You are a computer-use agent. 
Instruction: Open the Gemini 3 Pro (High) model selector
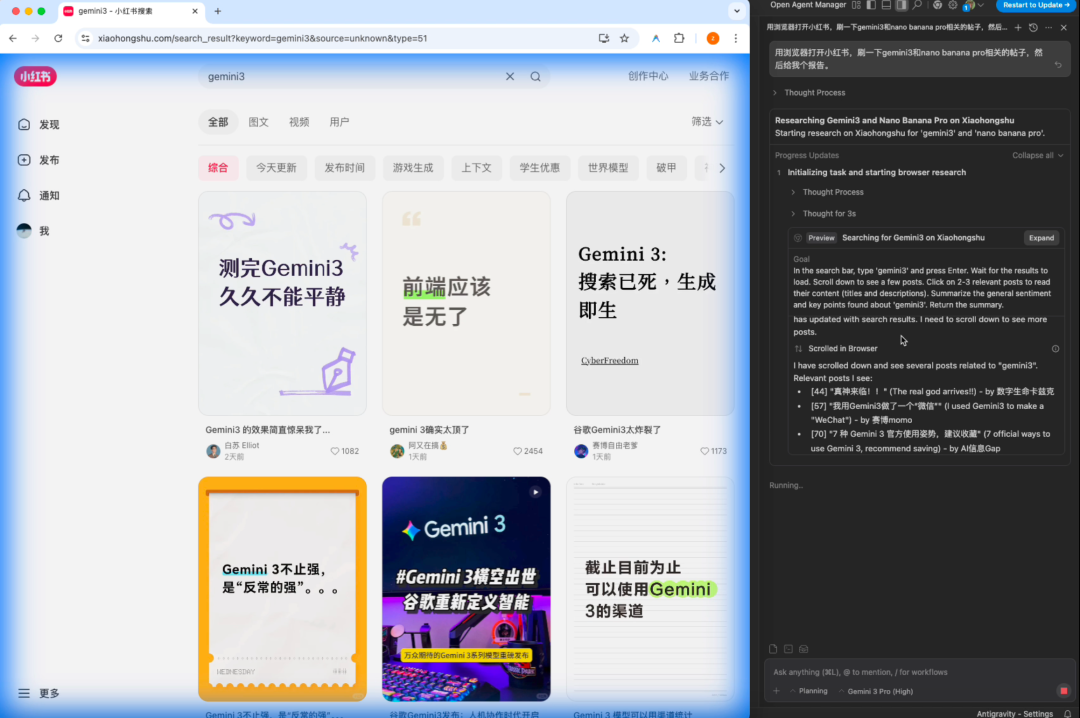(x=880, y=691)
